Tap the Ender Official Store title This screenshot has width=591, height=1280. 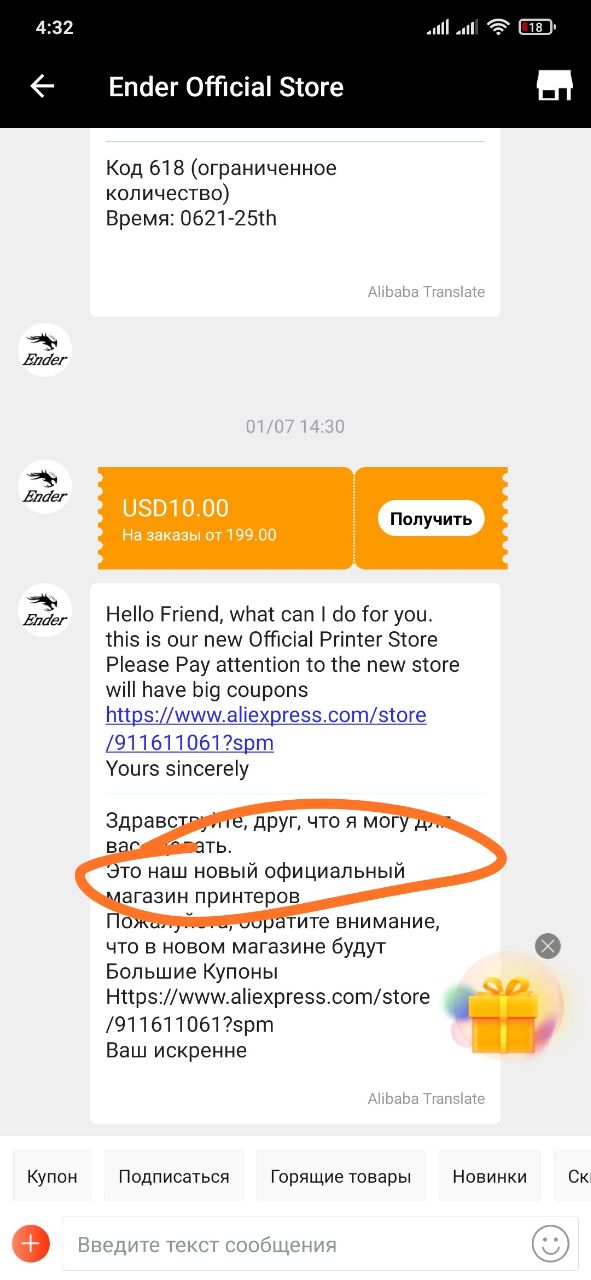tap(226, 87)
